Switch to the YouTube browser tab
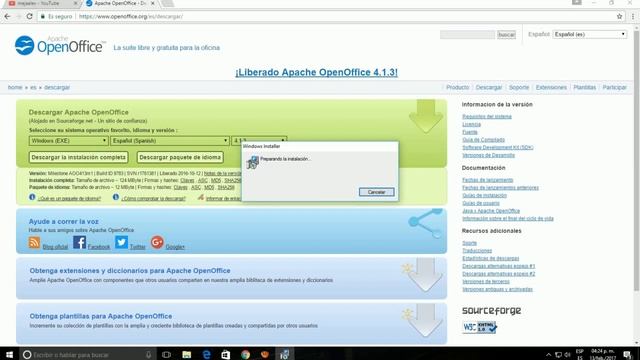Image resolution: width=640 pixels, height=360 pixels. pyautogui.click(x=42, y=4)
